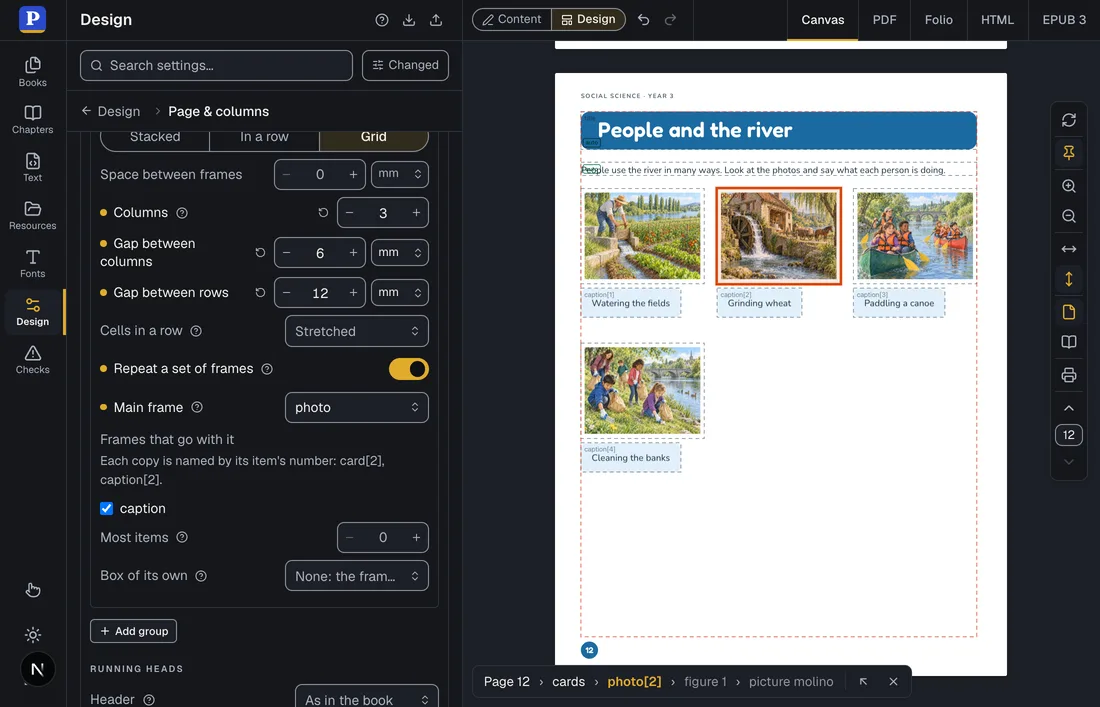Open the Books section in sidebar
The height and width of the screenshot is (707, 1100).
pyautogui.click(x=32, y=72)
